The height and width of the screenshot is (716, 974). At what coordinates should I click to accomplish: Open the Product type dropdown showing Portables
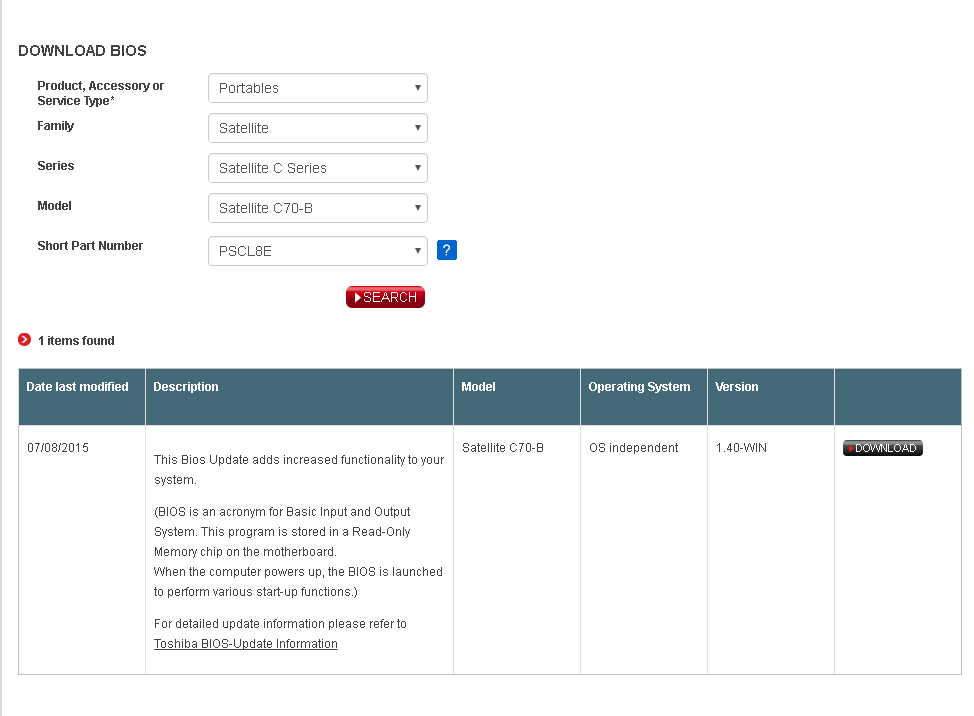pyautogui.click(x=318, y=88)
